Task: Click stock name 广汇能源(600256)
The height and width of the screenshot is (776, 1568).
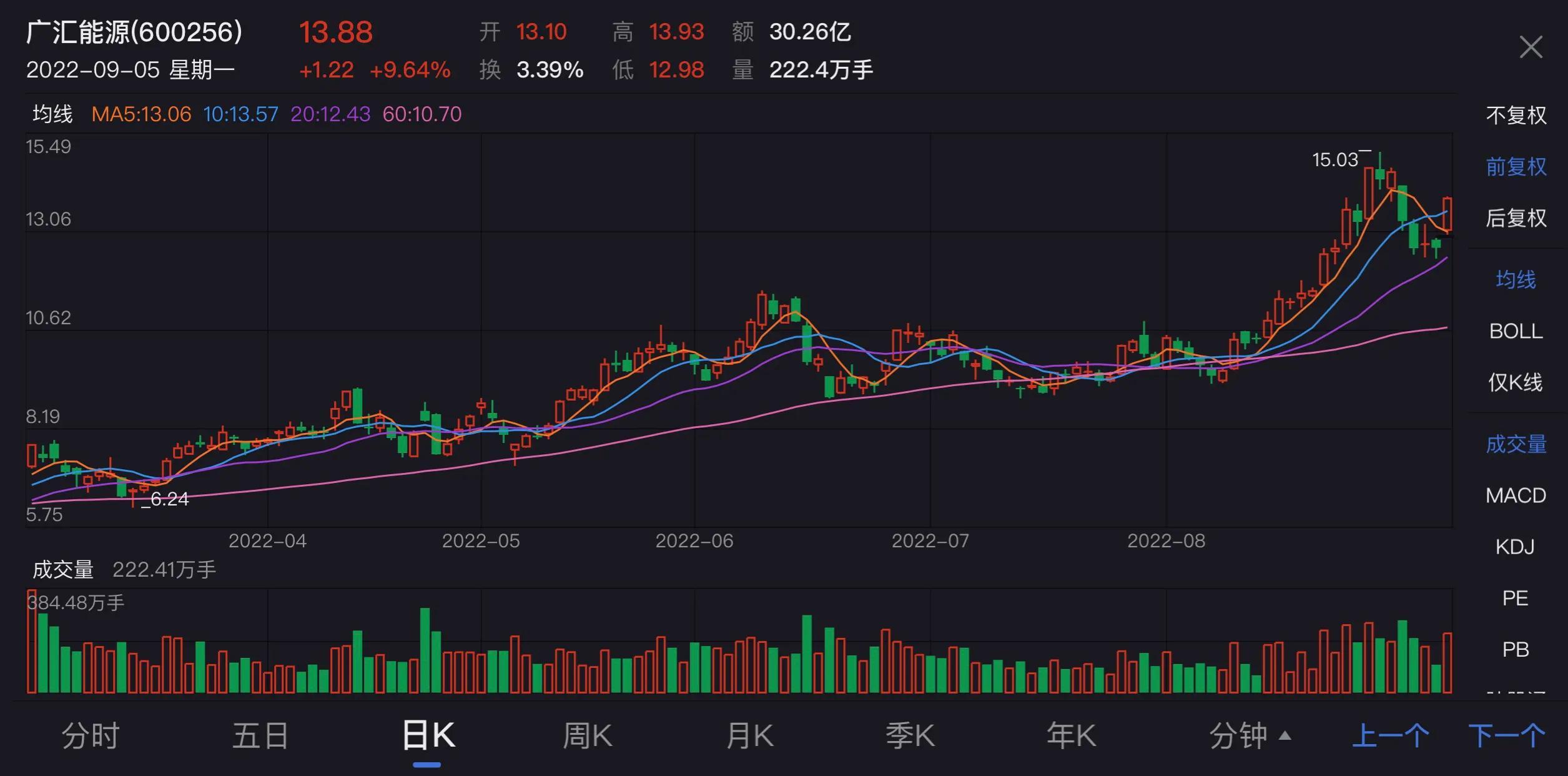Action: point(134,32)
